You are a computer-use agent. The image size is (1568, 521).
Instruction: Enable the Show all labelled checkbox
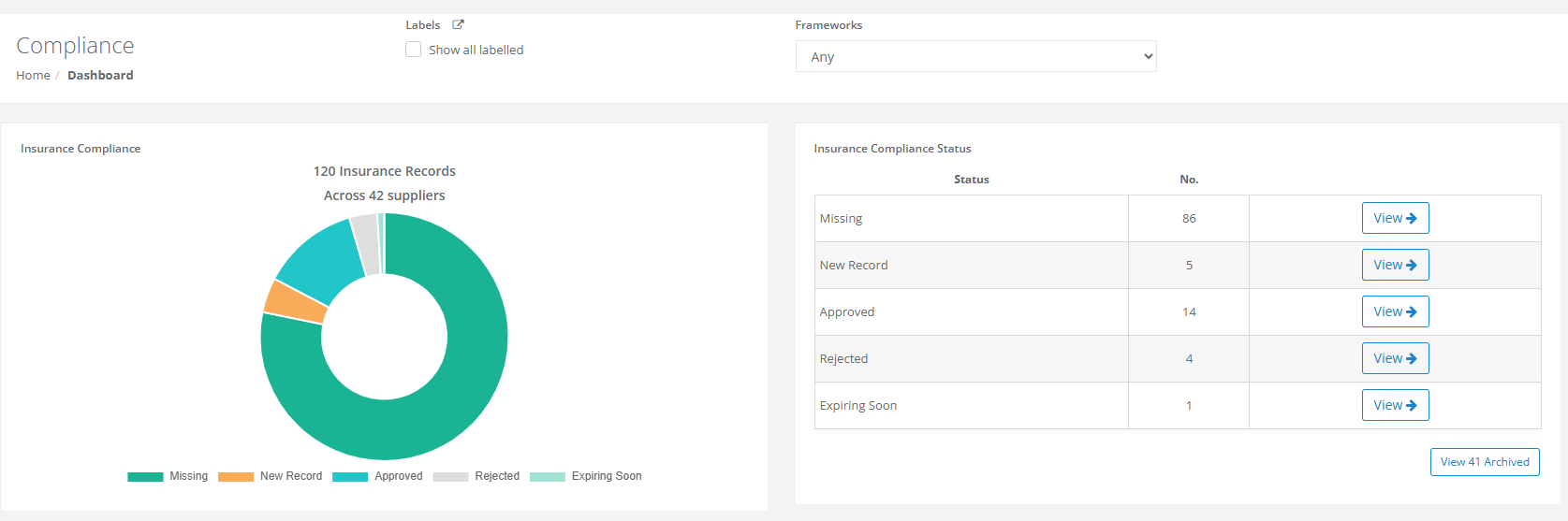coord(413,50)
